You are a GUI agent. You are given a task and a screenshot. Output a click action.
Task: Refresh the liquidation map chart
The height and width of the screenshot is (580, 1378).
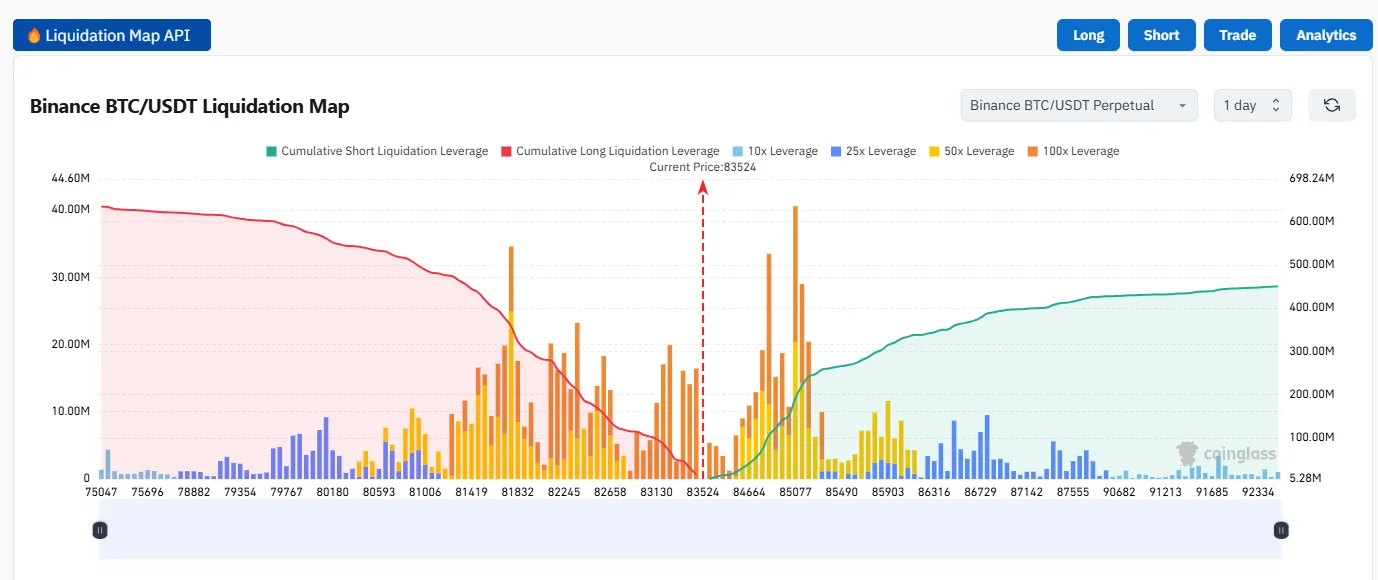[1331, 105]
